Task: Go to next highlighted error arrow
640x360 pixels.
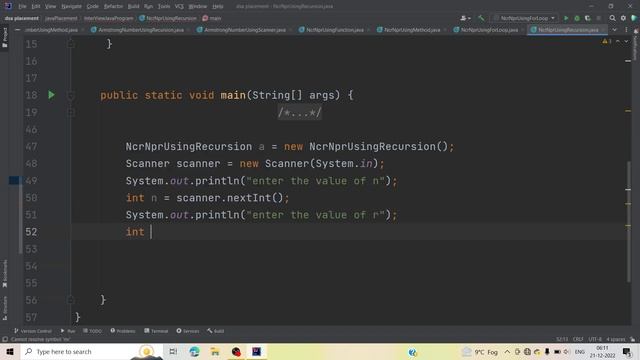Action: pos(626,41)
